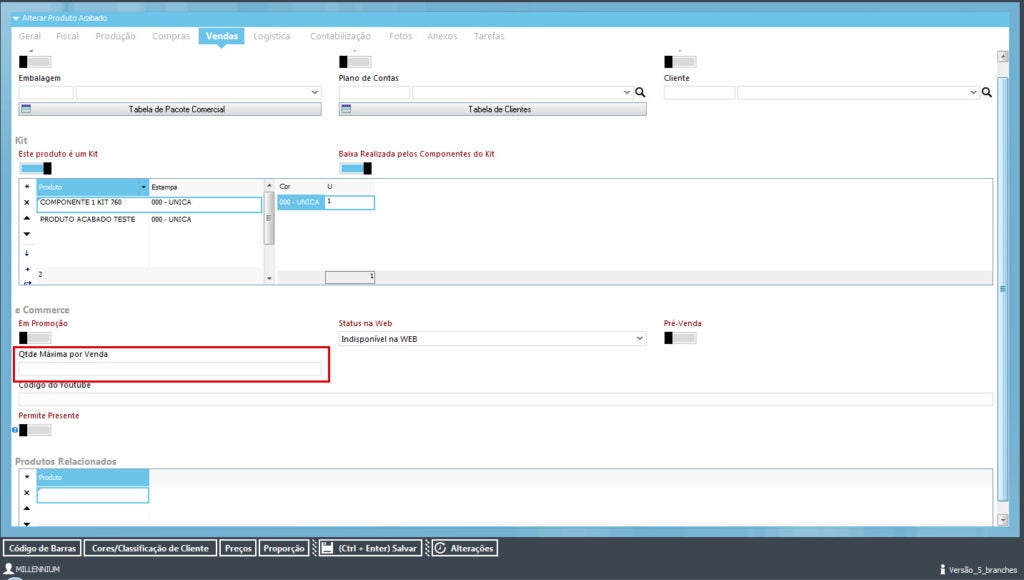Click the Plano de Contas search magnifier
The image size is (1024, 580).
640,92
